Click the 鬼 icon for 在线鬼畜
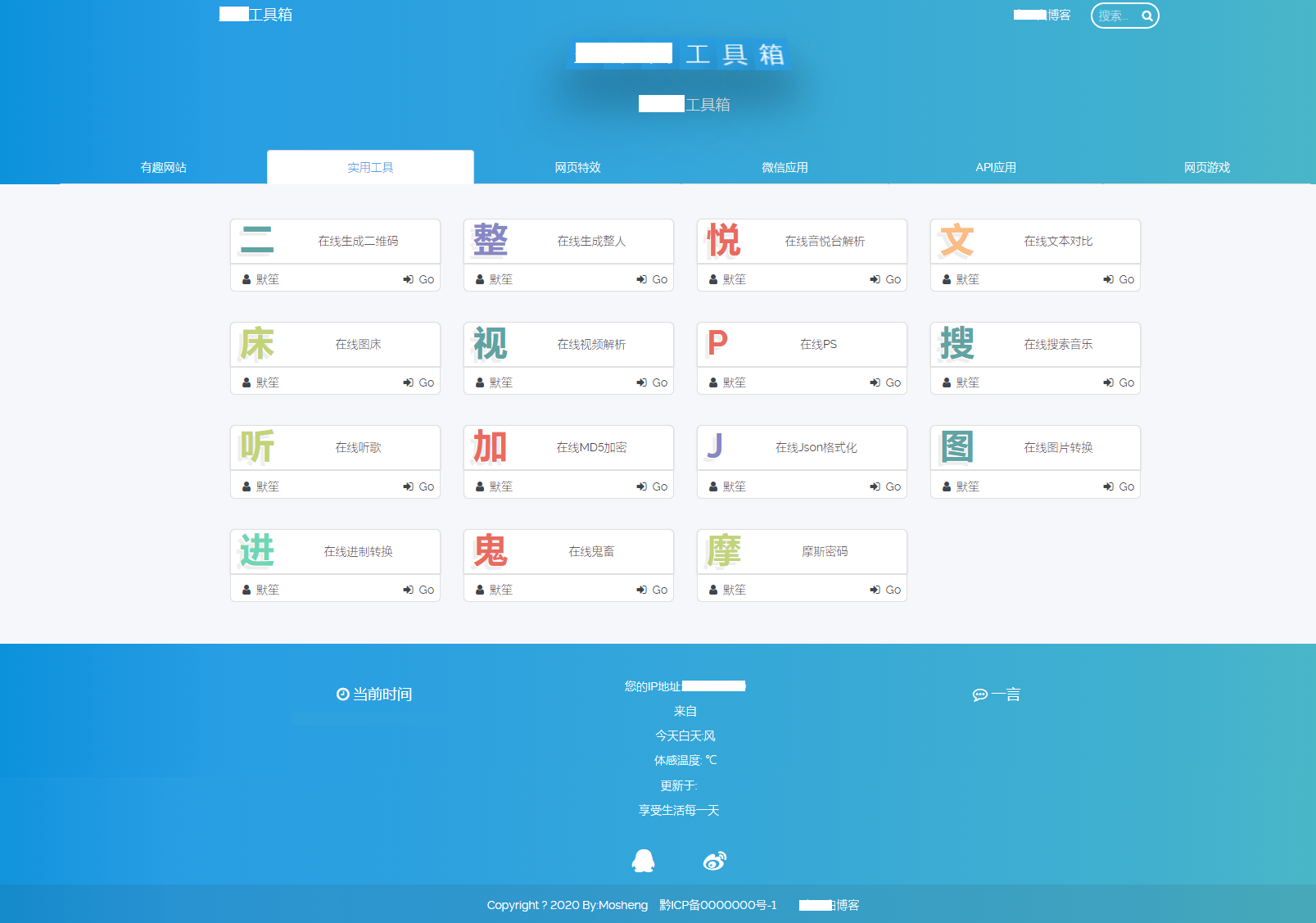Viewport: 1316px width, 923px height. pyautogui.click(x=491, y=550)
